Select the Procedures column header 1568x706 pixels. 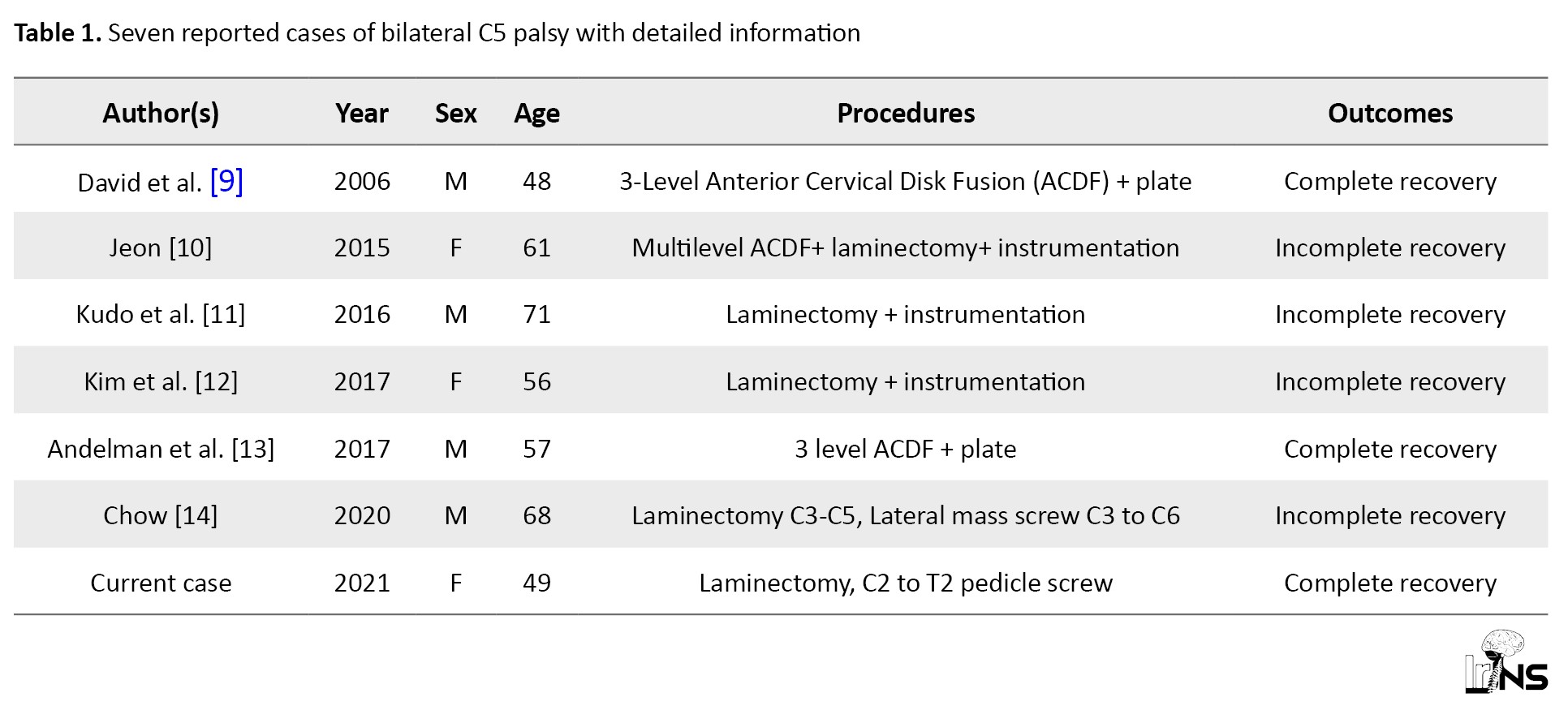click(906, 113)
